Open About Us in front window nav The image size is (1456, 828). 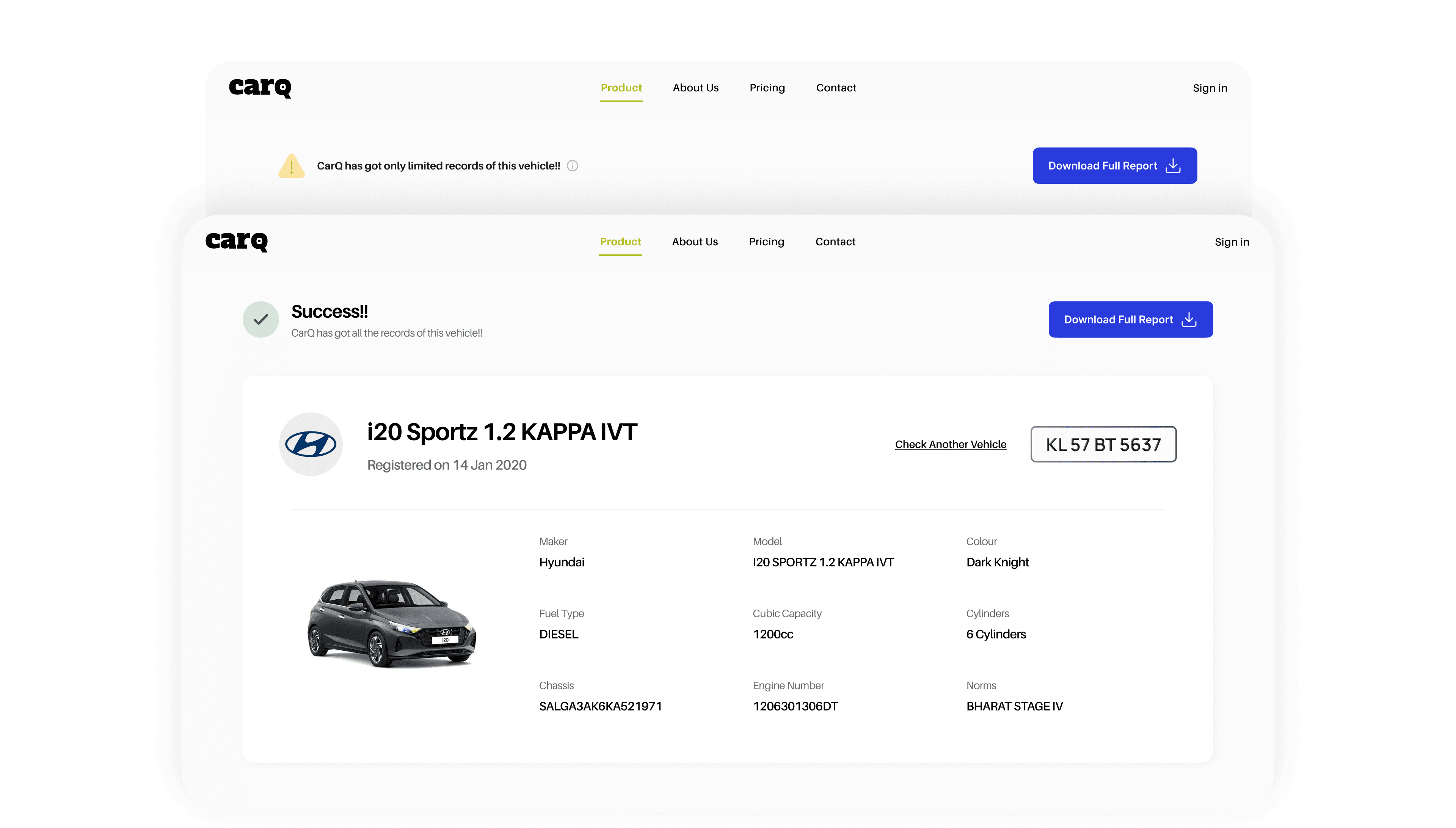tap(695, 242)
